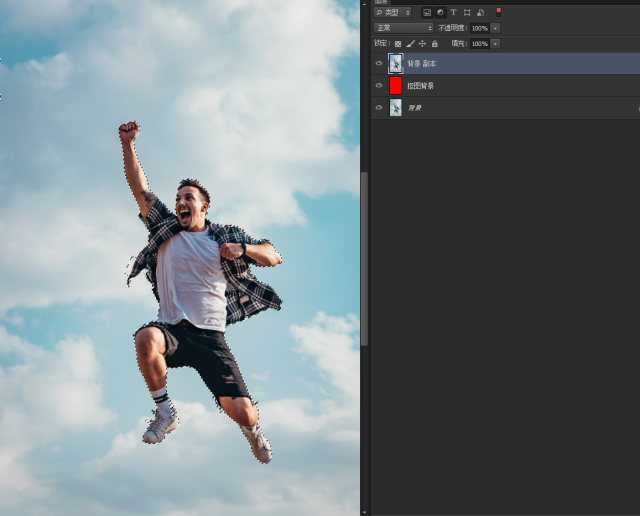Click the canvas scrollbar up arrow
The height and width of the screenshot is (516, 640).
(x=364, y=4)
